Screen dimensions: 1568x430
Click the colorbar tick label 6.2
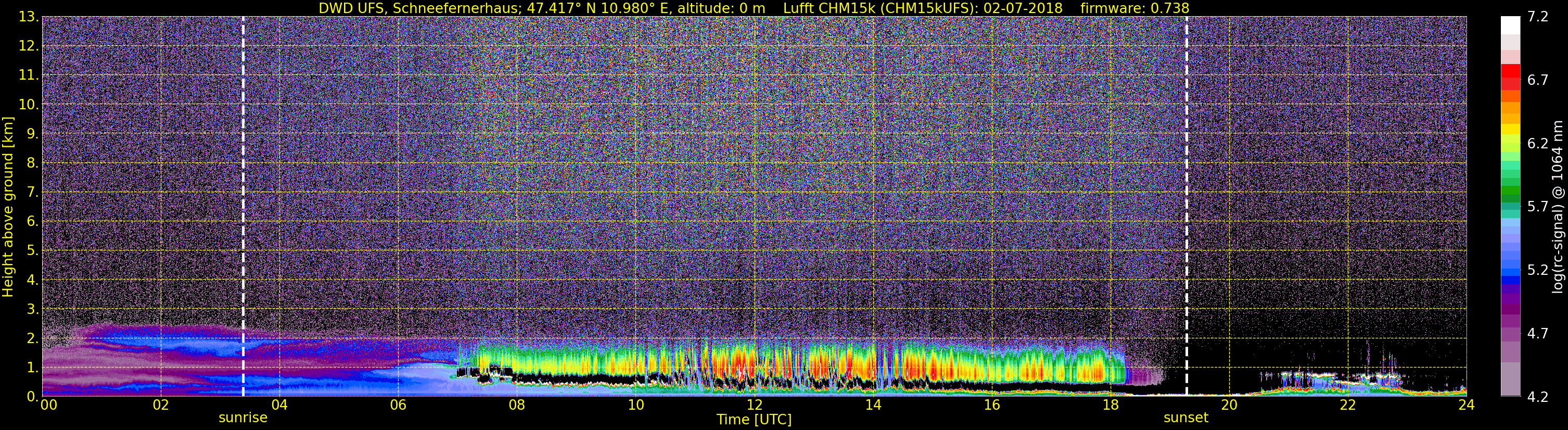click(x=1538, y=144)
